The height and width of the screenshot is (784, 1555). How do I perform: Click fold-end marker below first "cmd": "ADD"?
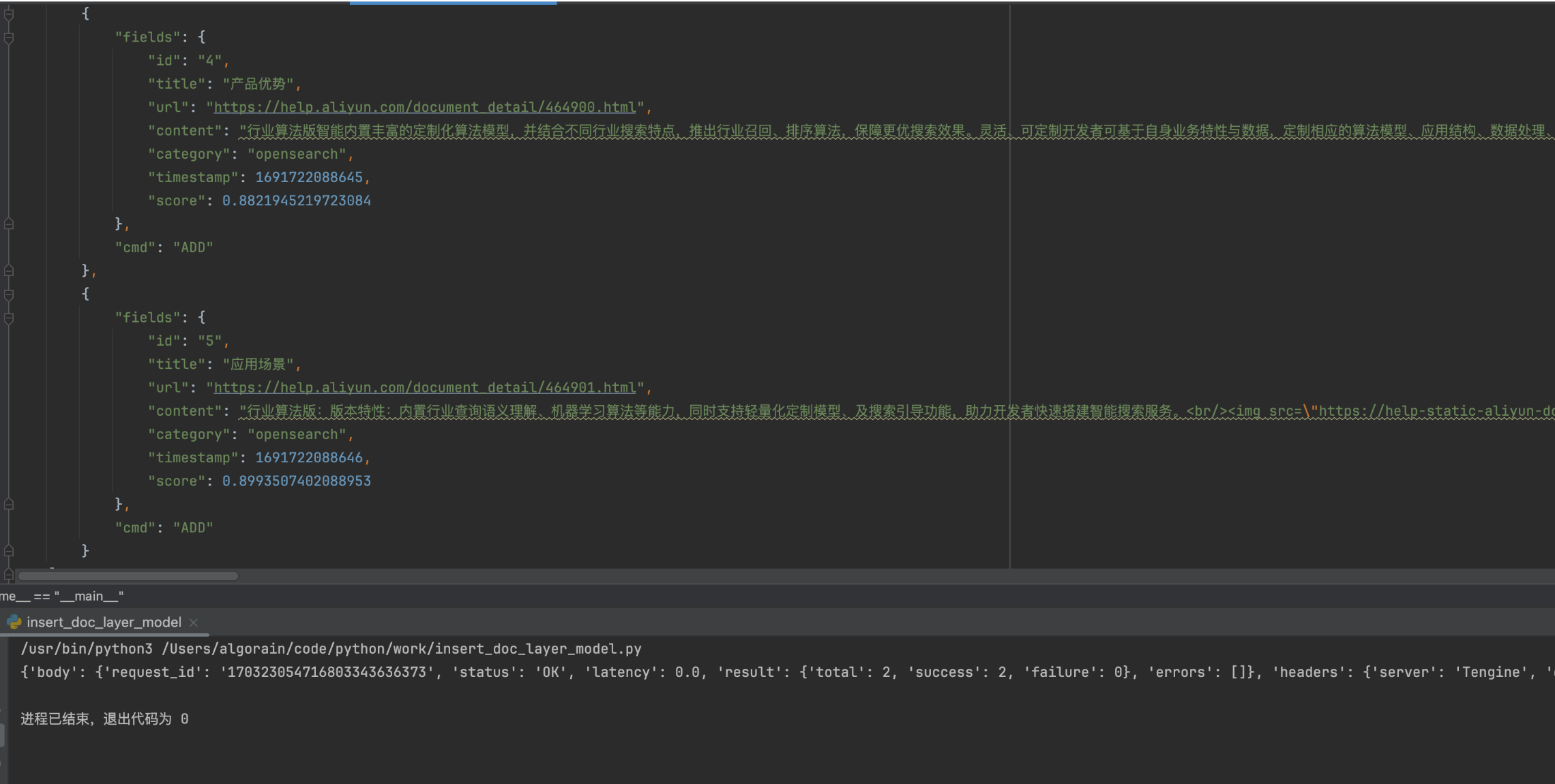tap(9, 271)
